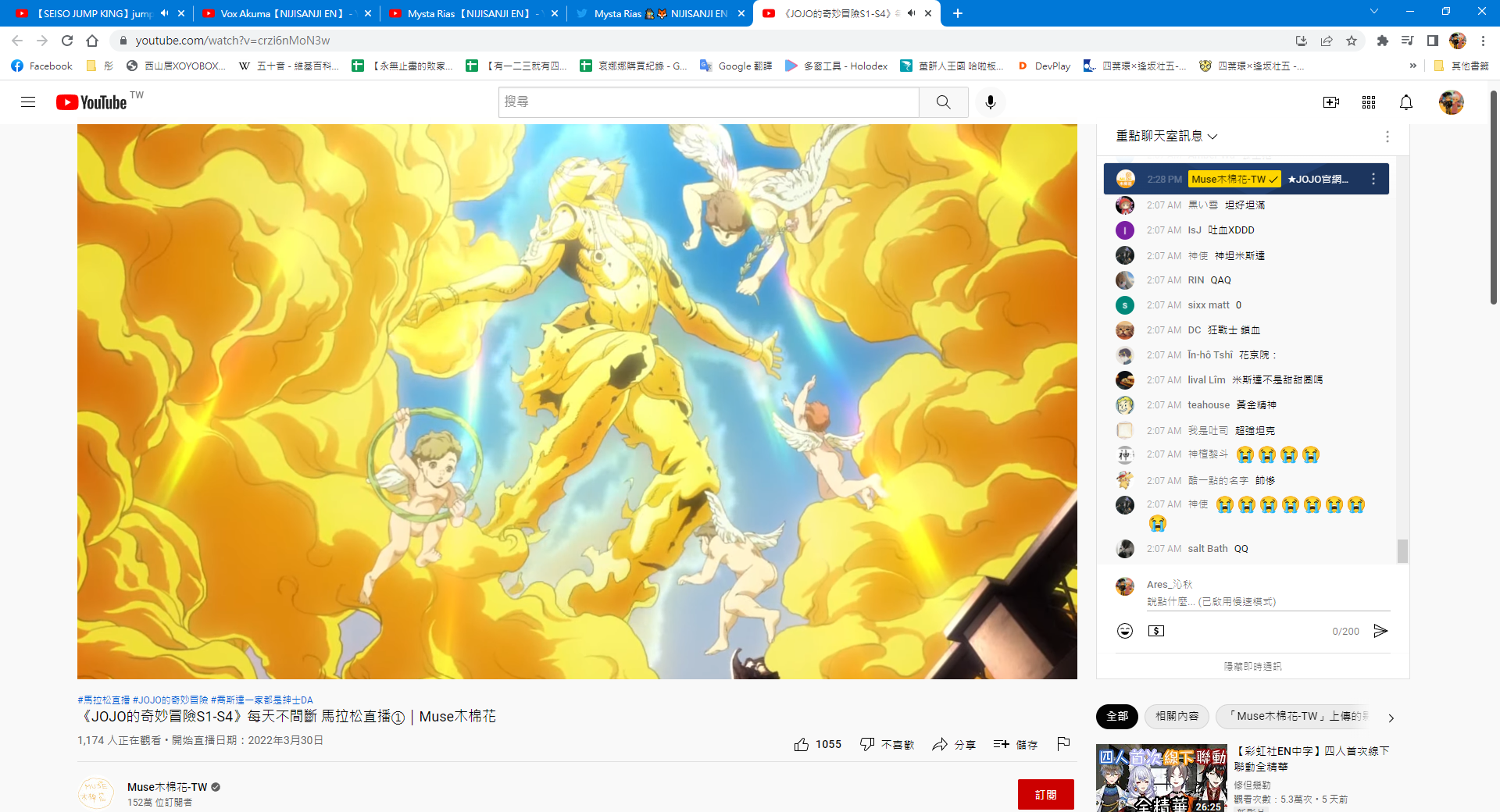Open other bookmarks folder
This screenshot has height=812, width=1500.
1462,66
